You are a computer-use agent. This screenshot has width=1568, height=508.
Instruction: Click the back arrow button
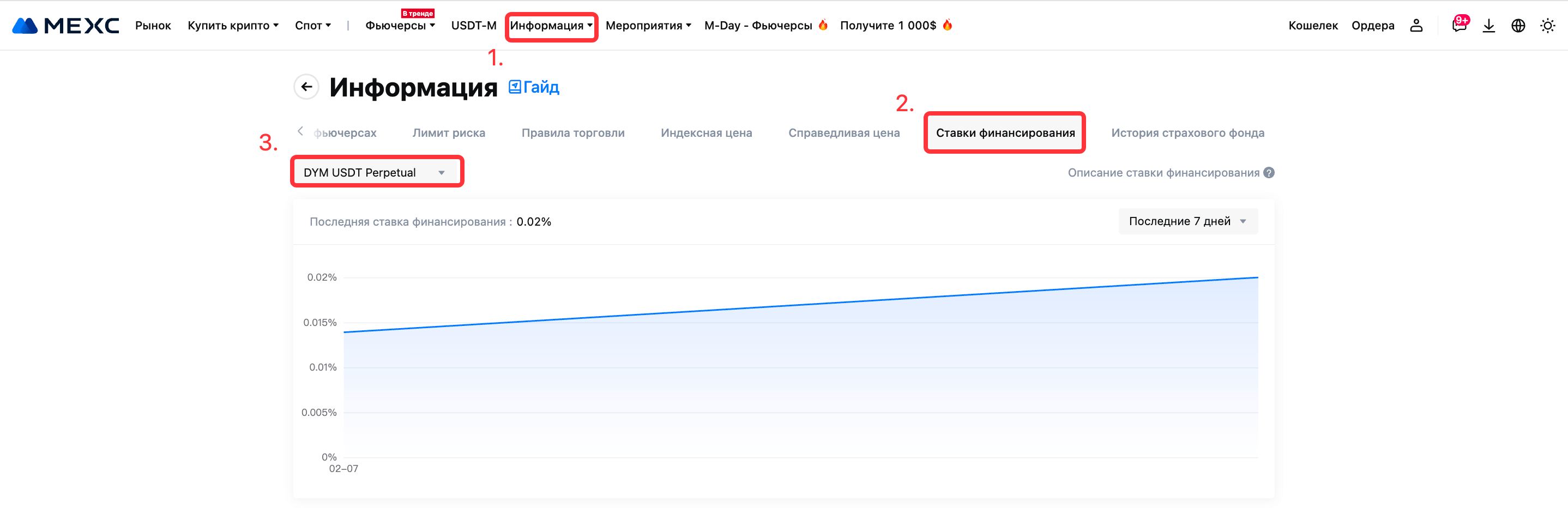pyautogui.click(x=307, y=87)
